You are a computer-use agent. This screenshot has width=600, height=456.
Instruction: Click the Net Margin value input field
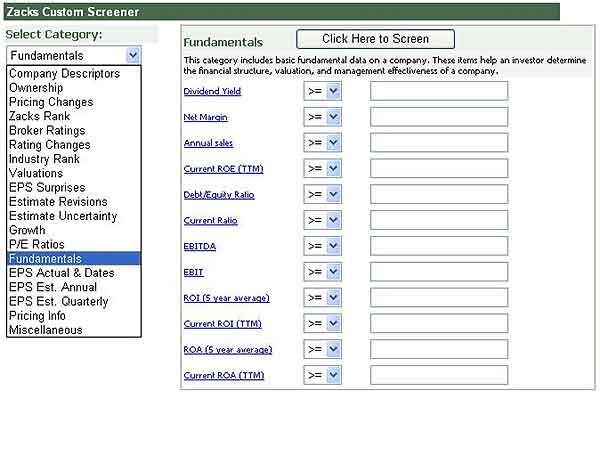(439, 117)
